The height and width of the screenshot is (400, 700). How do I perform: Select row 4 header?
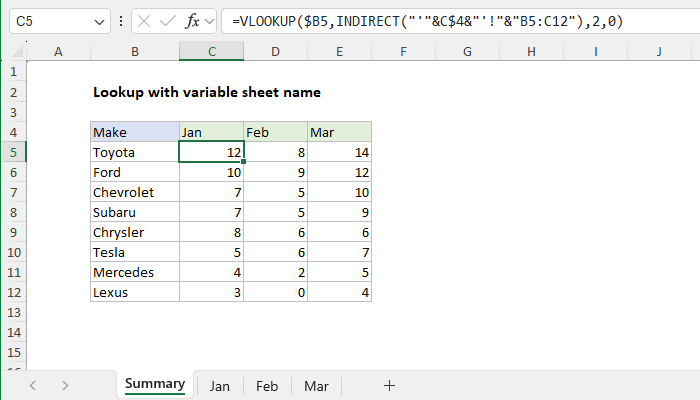click(x=13, y=132)
